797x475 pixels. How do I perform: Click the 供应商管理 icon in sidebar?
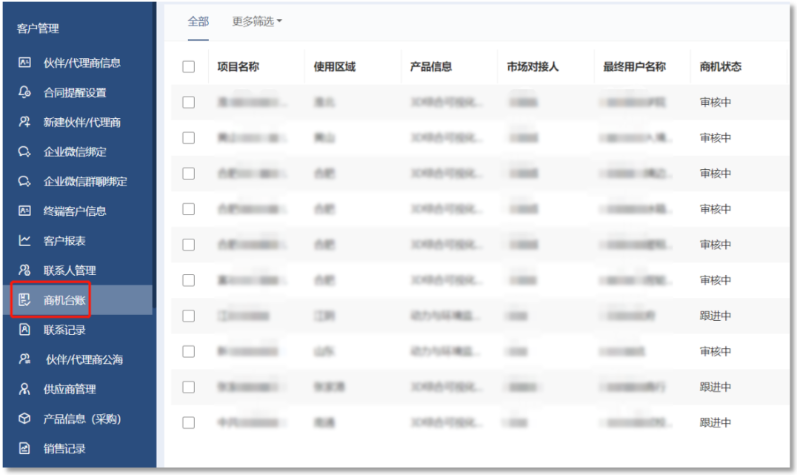pyautogui.click(x=25, y=389)
